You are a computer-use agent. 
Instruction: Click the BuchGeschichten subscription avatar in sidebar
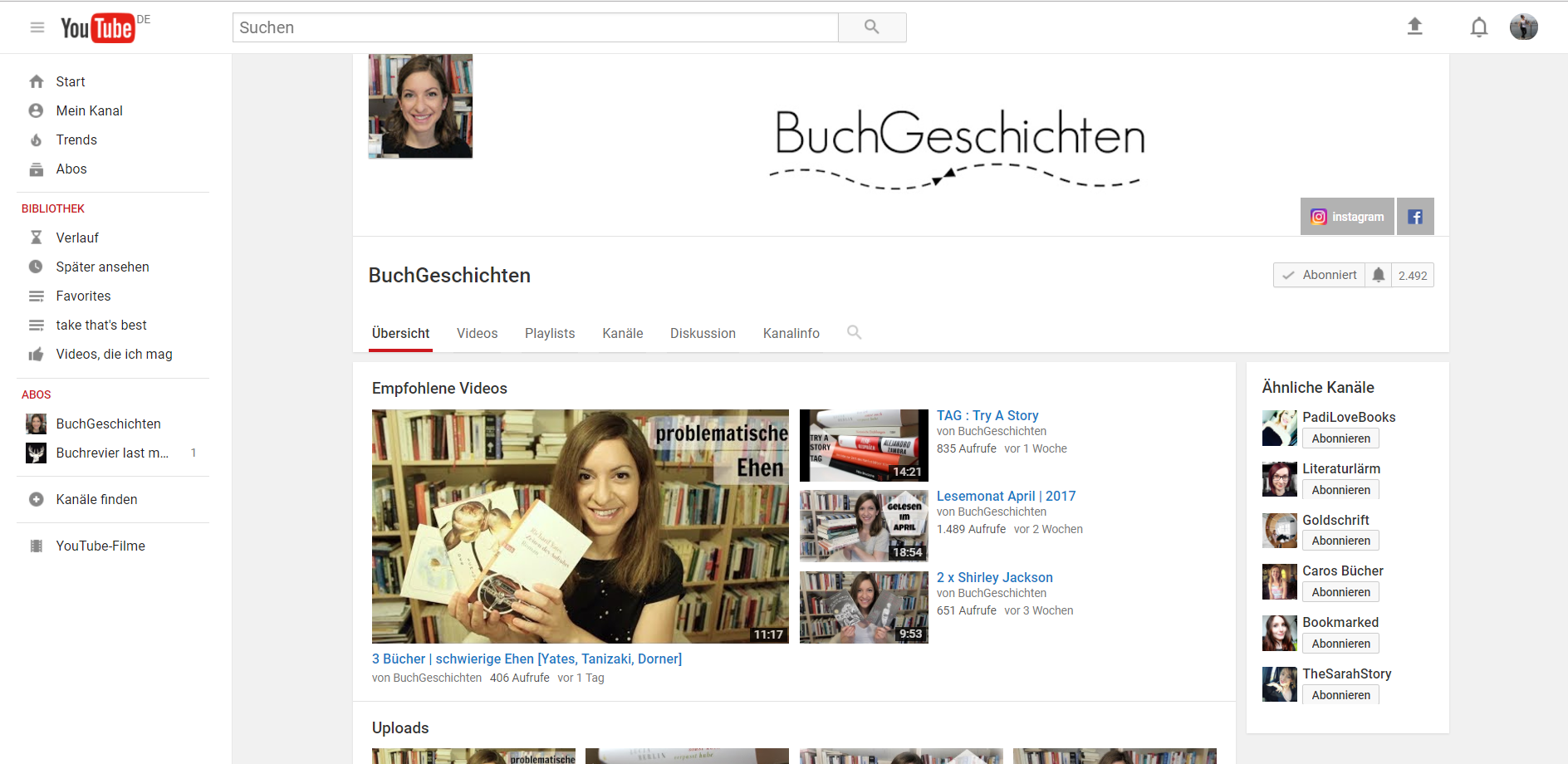[x=37, y=424]
